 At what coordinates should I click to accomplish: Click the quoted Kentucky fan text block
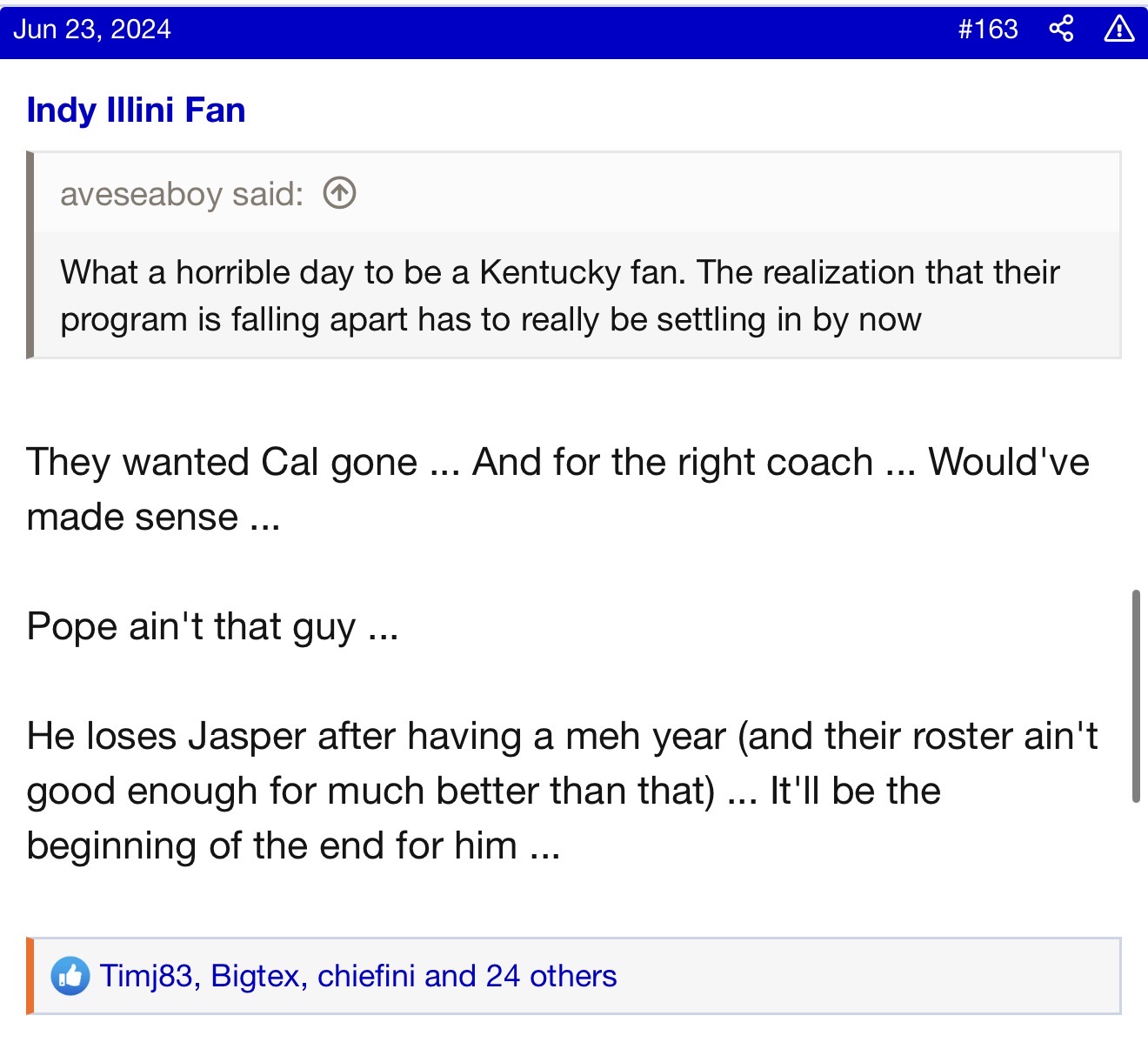560,296
